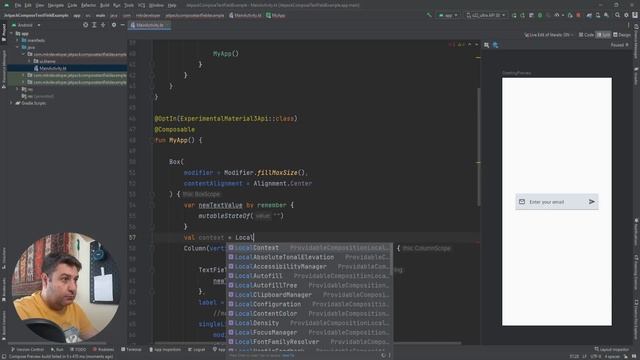Open the Layout Inspector tool window
The width and height of the screenshot is (640, 360).
pyautogui.click(x=613, y=349)
